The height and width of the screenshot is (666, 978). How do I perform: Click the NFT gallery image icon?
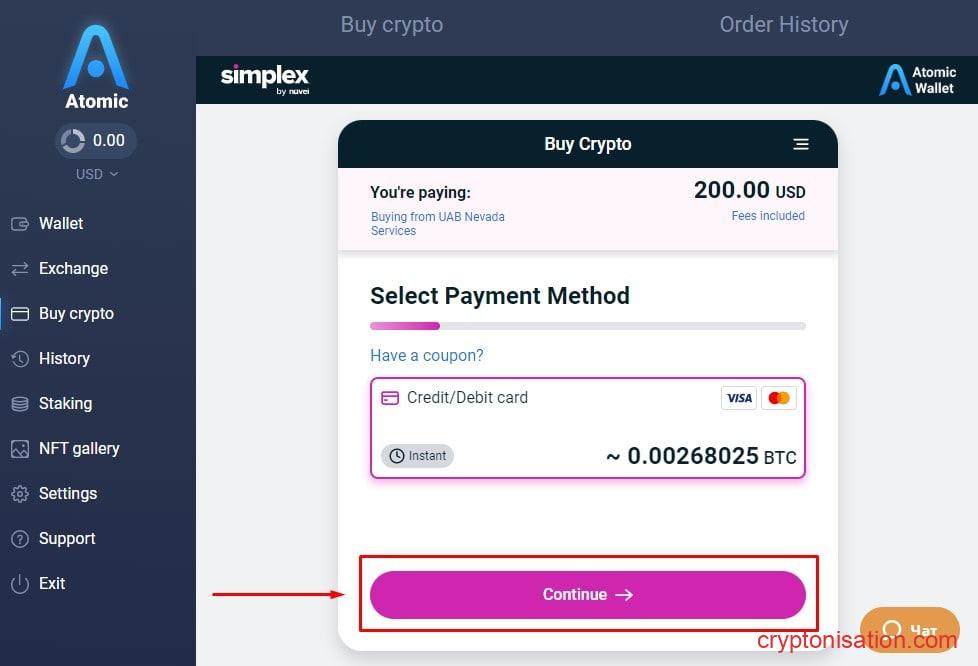20,449
